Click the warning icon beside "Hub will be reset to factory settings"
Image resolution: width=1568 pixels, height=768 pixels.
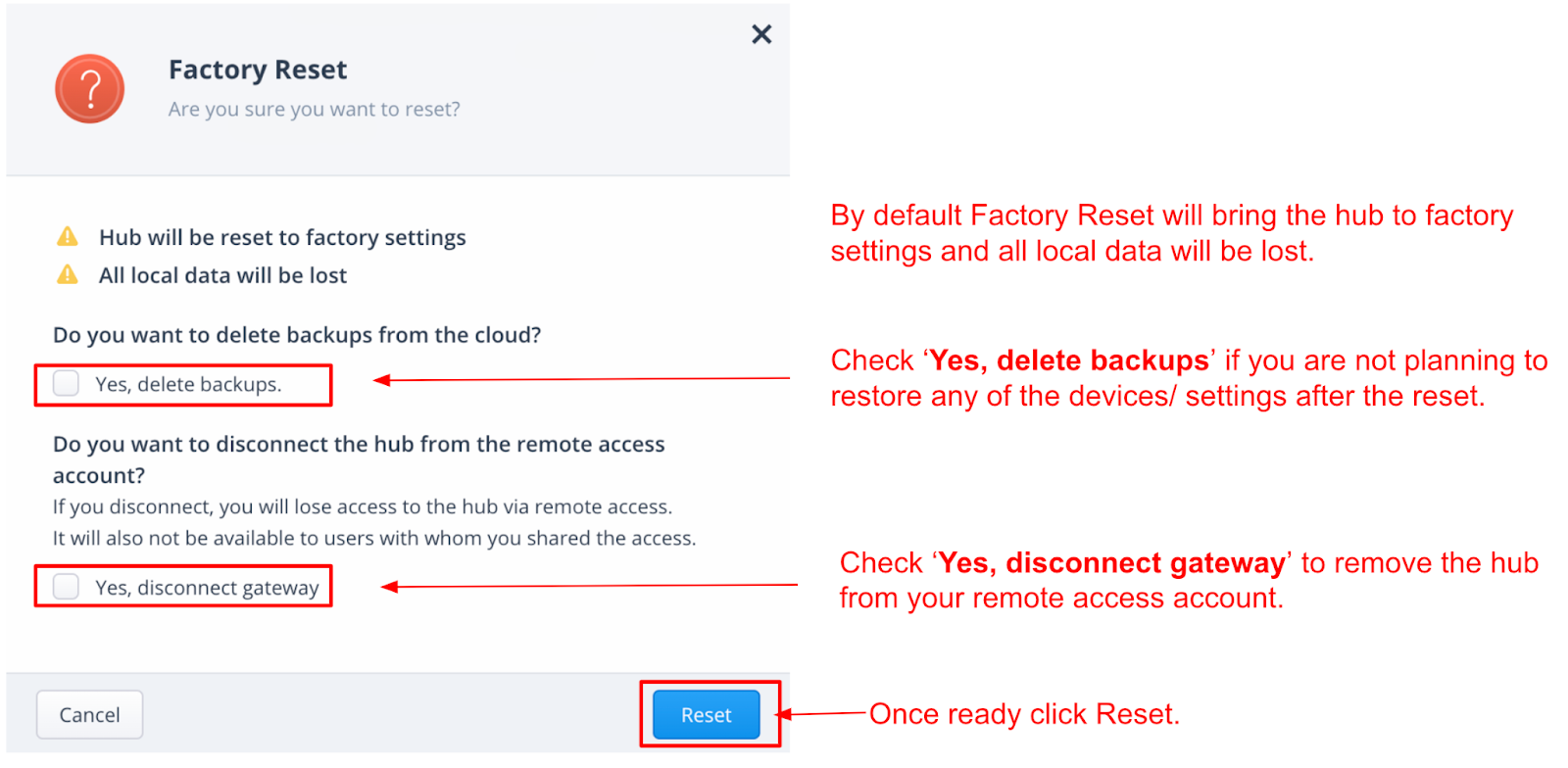click(x=66, y=235)
